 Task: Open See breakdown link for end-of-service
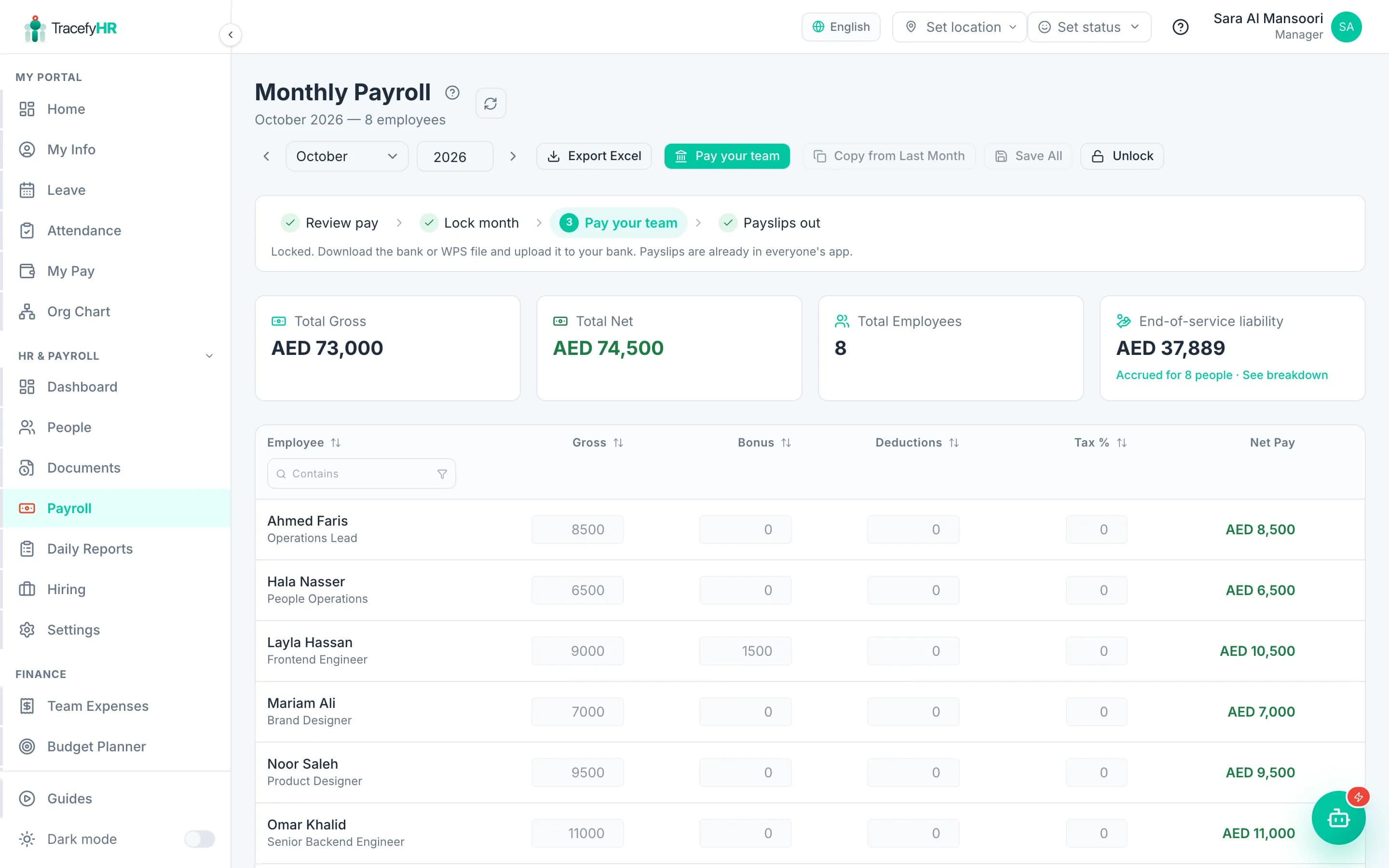tap(1284, 375)
